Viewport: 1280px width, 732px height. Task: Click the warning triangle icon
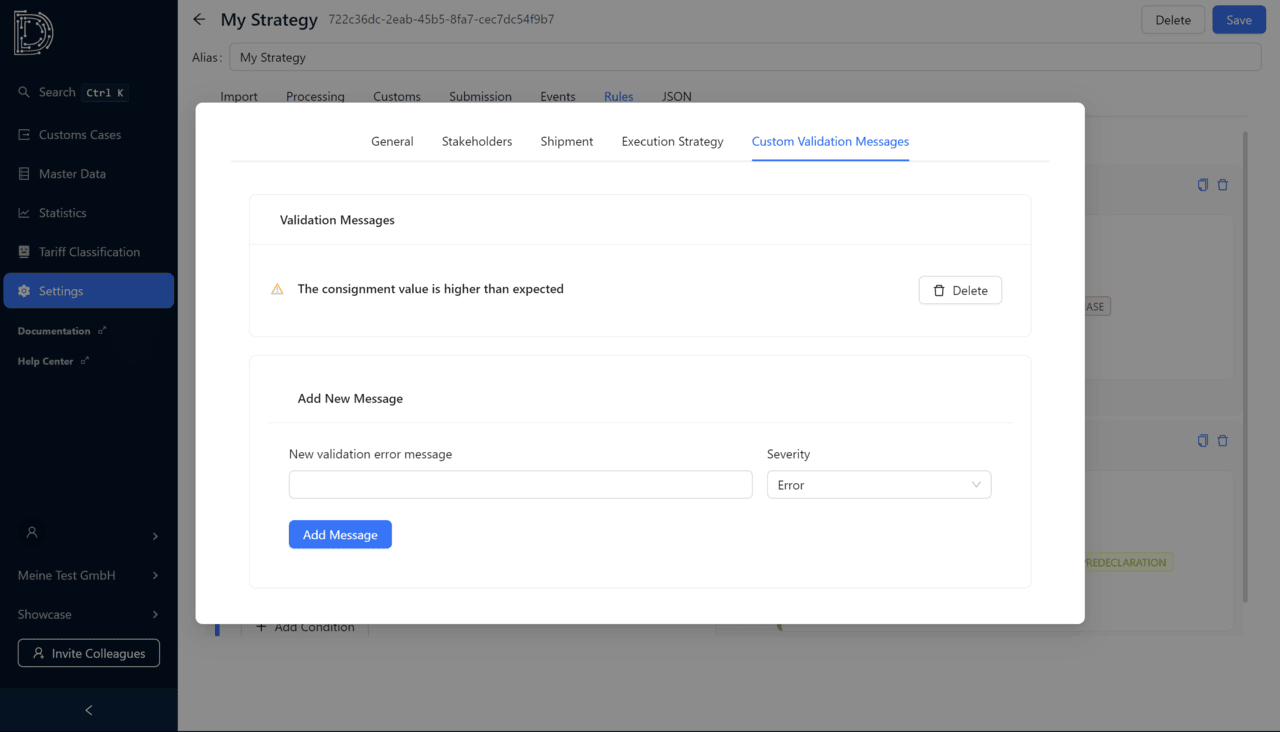[277, 289]
